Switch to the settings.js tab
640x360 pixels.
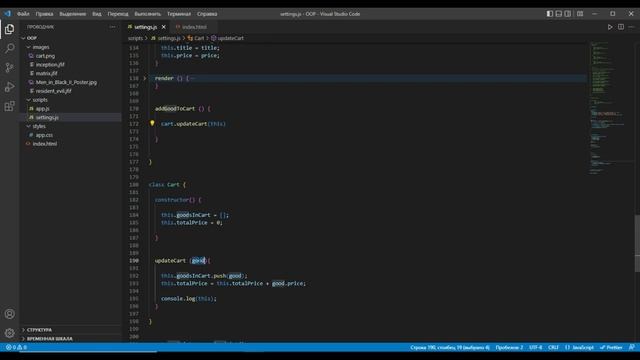(x=145, y=27)
